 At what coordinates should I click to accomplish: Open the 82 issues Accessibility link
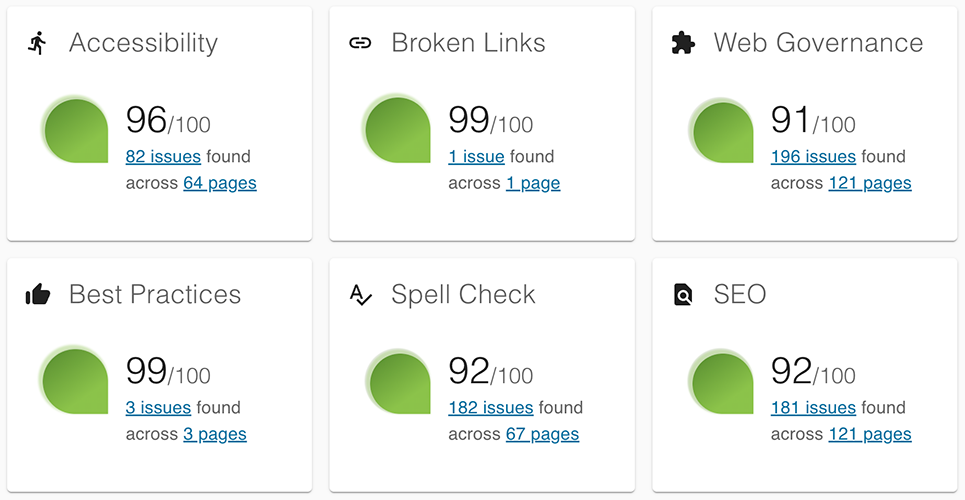pos(163,157)
